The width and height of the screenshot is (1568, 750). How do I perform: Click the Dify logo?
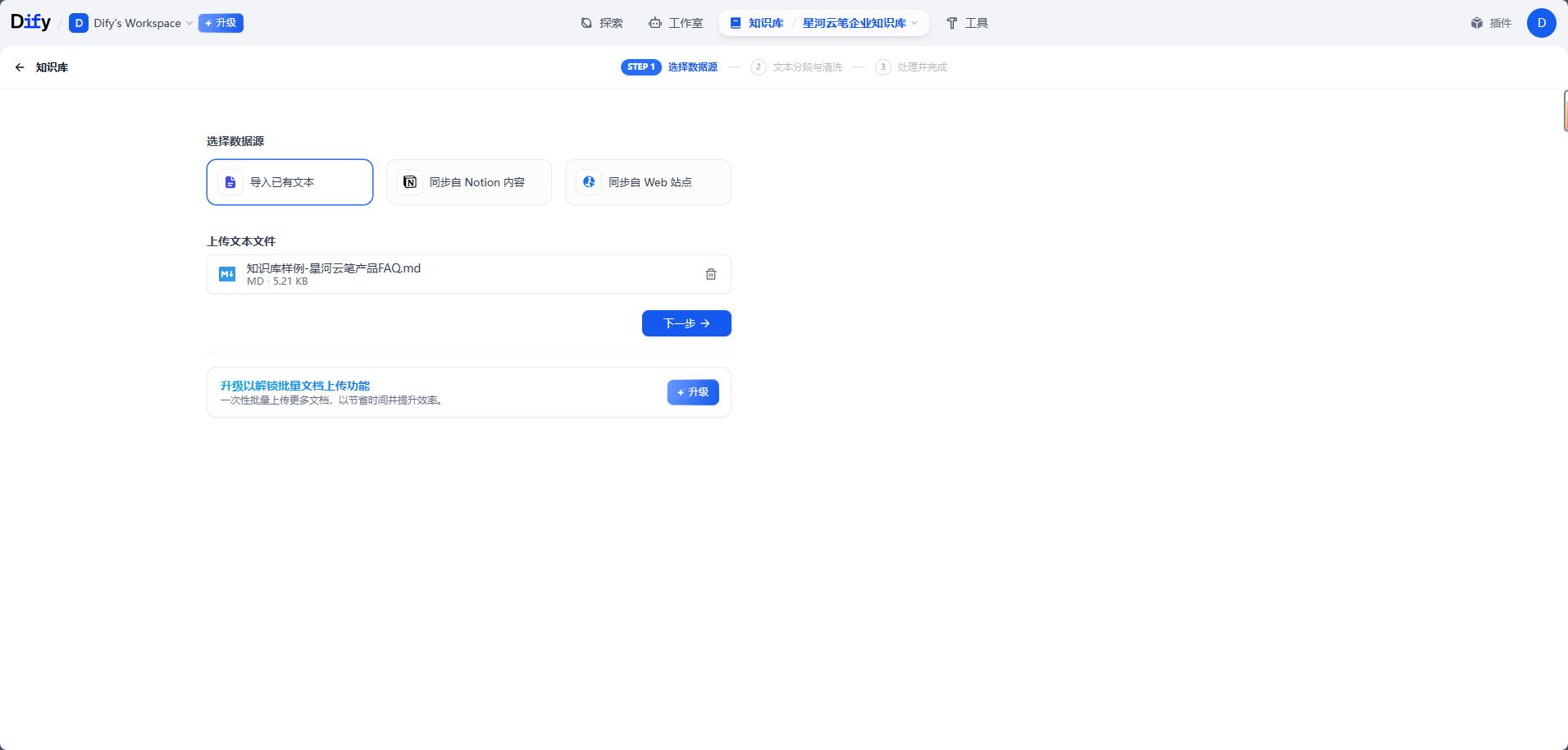click(30, 22)
